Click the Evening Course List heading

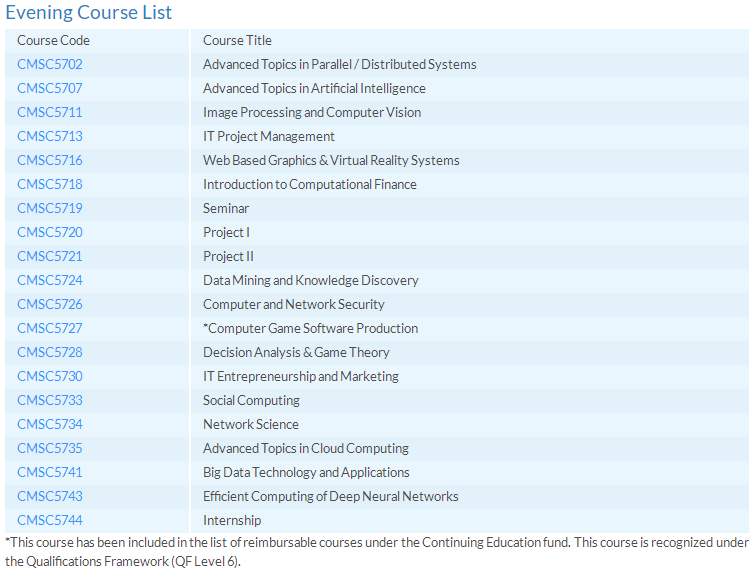pyautogui.click(x=88, y=12)
